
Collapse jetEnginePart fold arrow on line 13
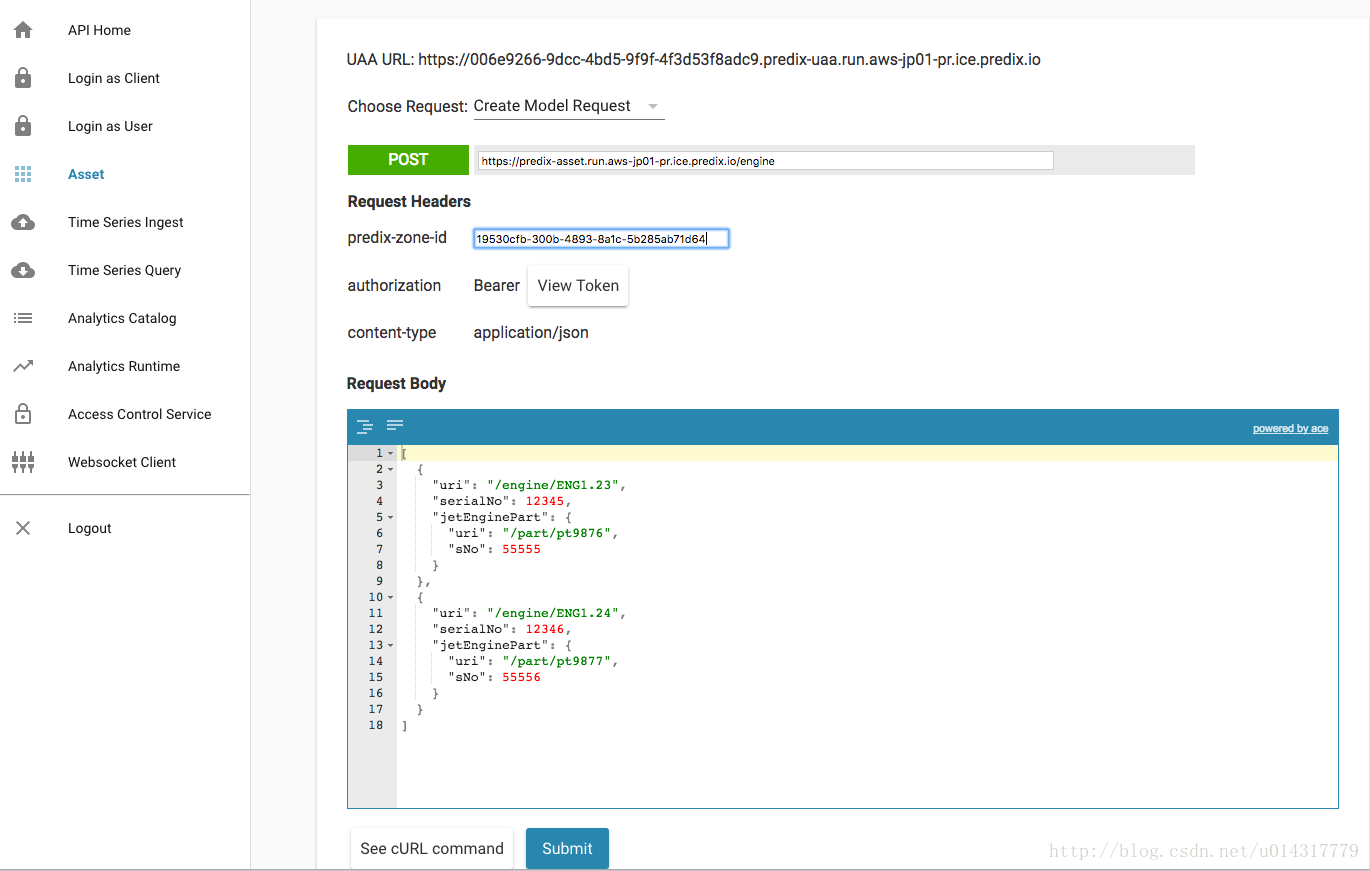coord(390,645)
